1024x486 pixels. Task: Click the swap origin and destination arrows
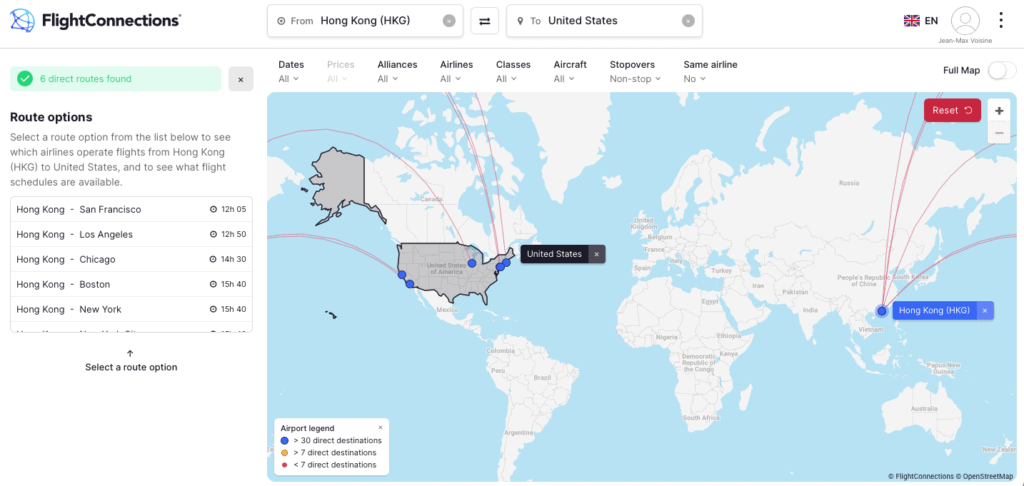(x=484, y=21)
